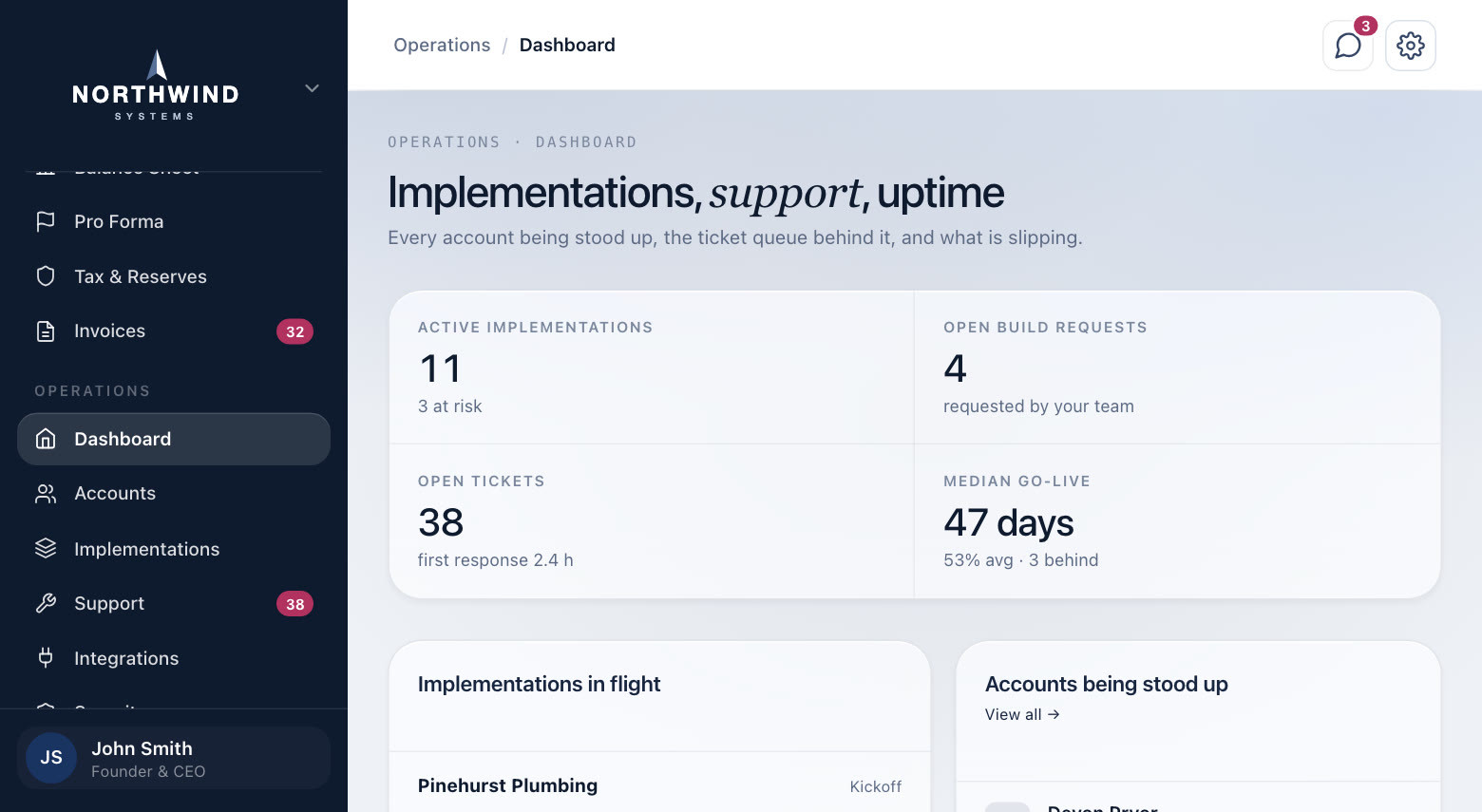Screen dimensions: 1482x812
Task: Open the messages chat bubble icon
Action: (x=1347, y=46)
